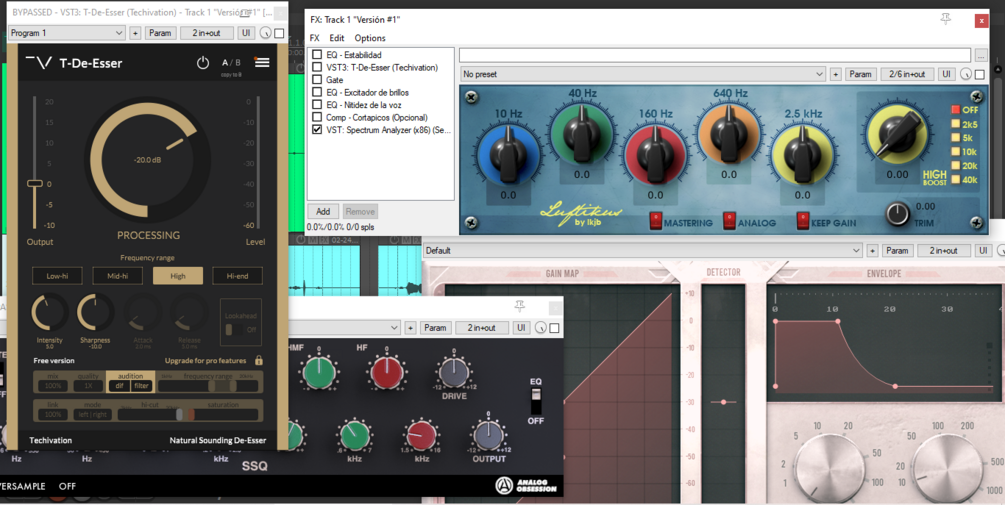
Task: Click the orange 640 Hz knob in Luftikus
Action: pos(729,133)
